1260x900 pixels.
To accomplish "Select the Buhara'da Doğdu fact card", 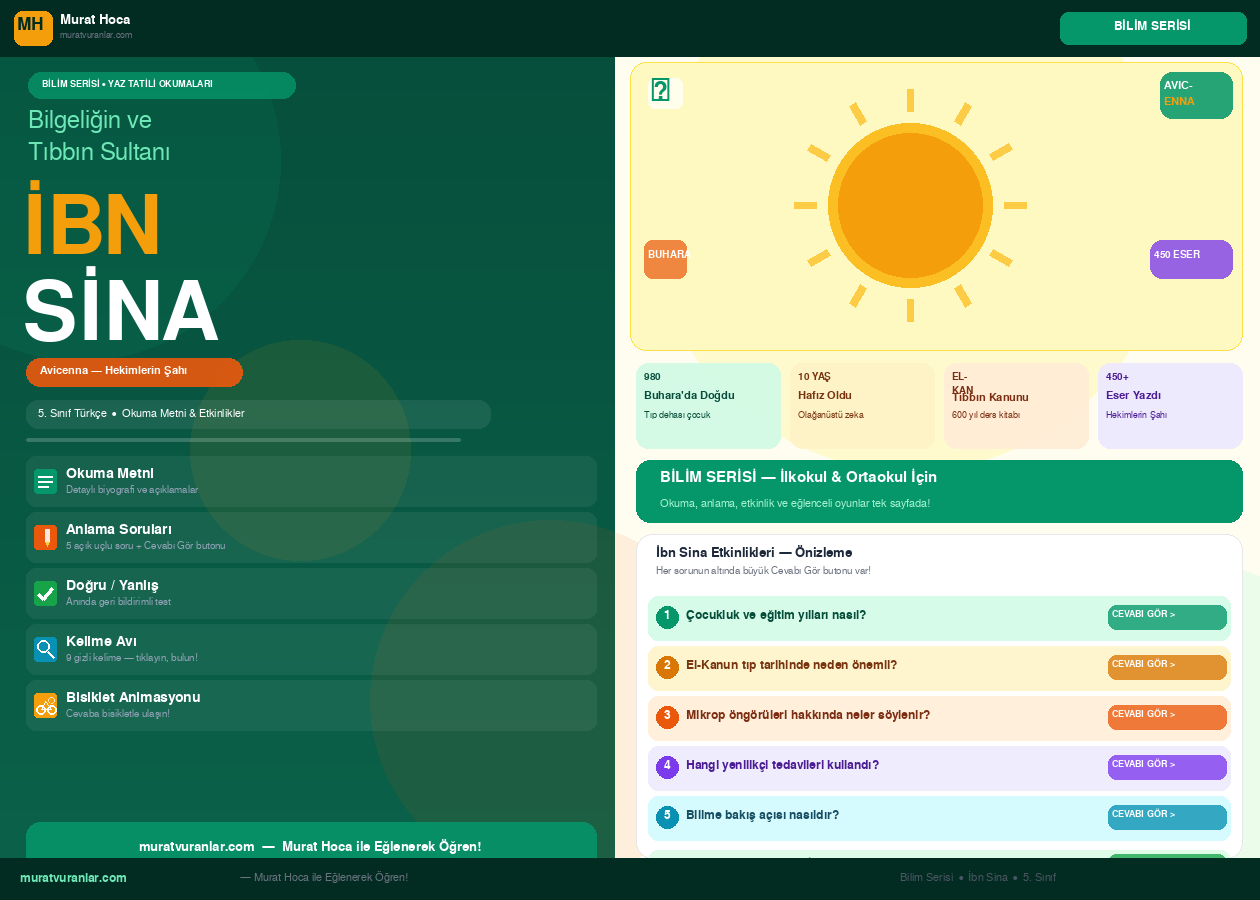I will pyautogui.click(x=708, y=406).
